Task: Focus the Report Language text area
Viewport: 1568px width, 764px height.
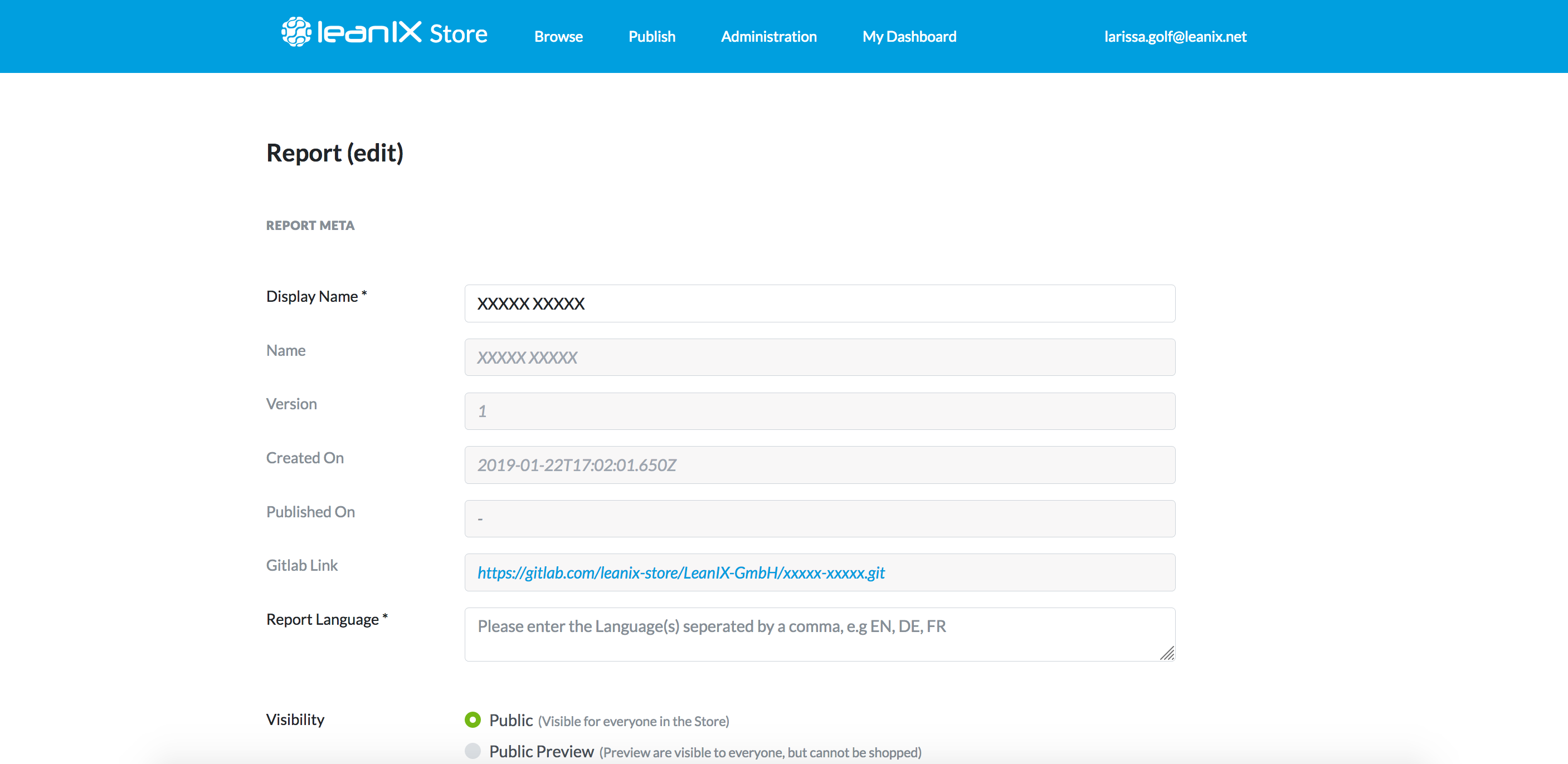Action: [819, 634]
